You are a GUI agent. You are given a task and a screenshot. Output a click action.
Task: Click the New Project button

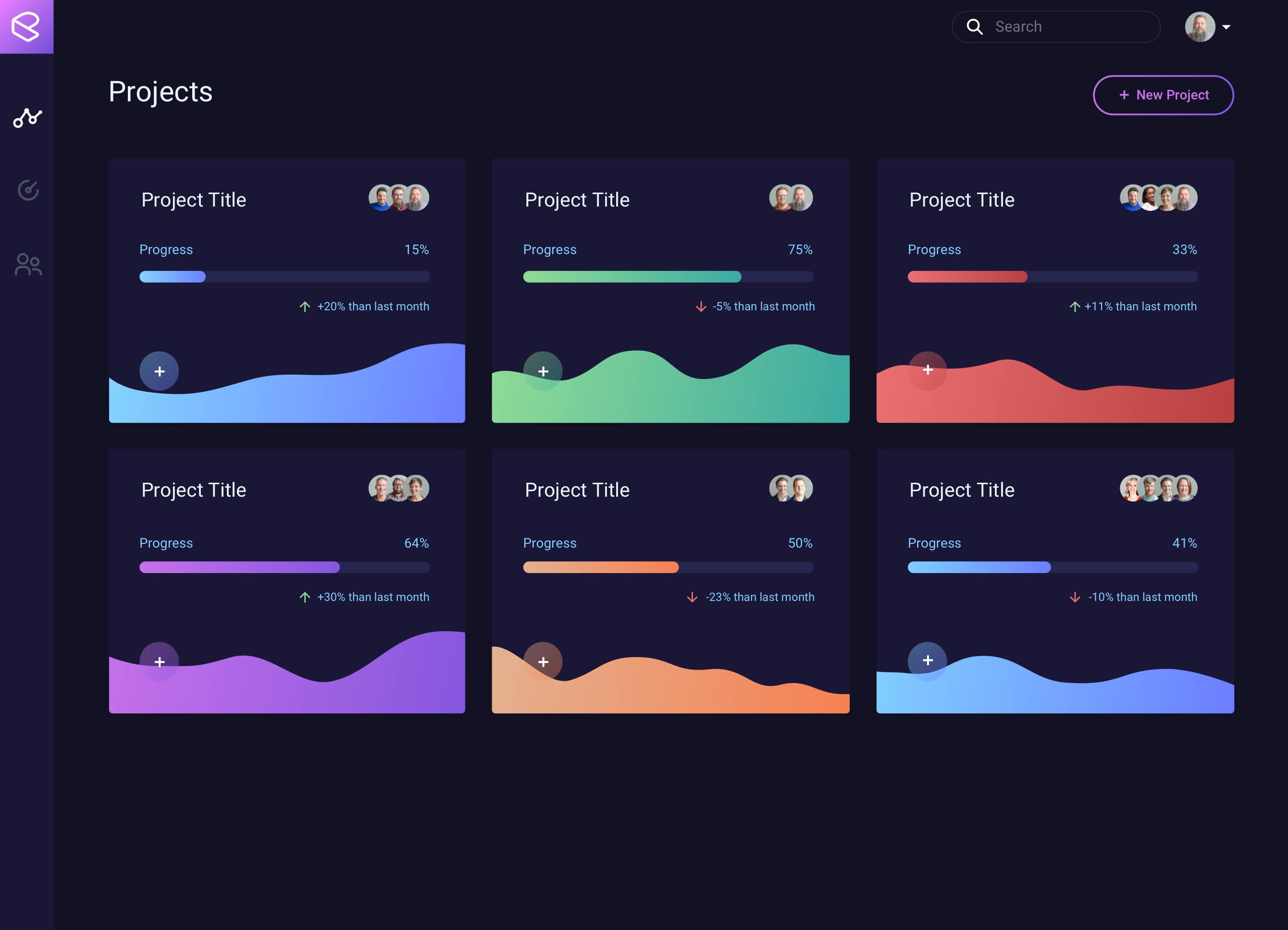pyautogui.click(x=1163, y=95)
